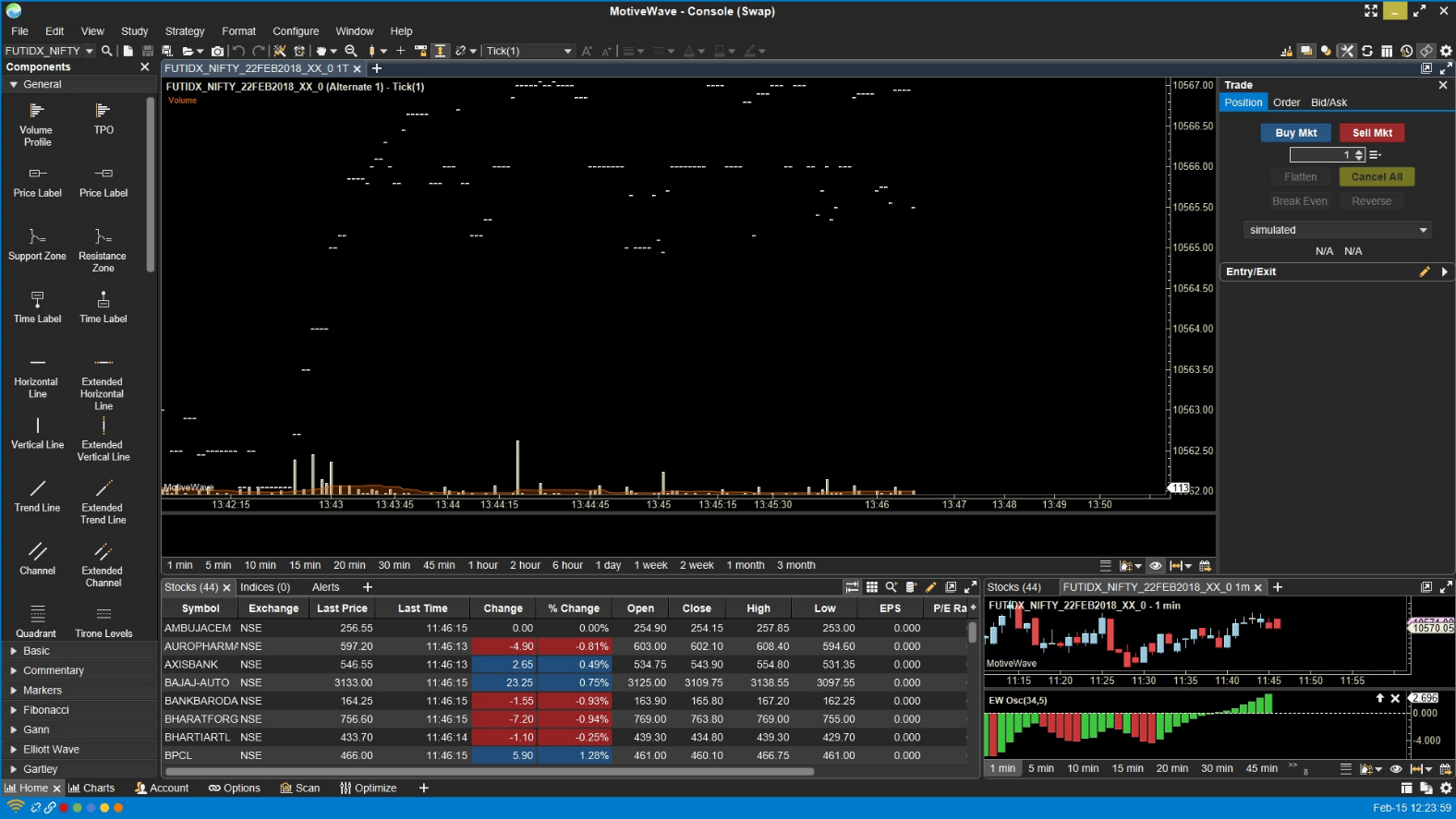This screenshot has width=1456, height=819.
Task: Click the symbol search magnifier icon
Action: (x=107, y=51)
